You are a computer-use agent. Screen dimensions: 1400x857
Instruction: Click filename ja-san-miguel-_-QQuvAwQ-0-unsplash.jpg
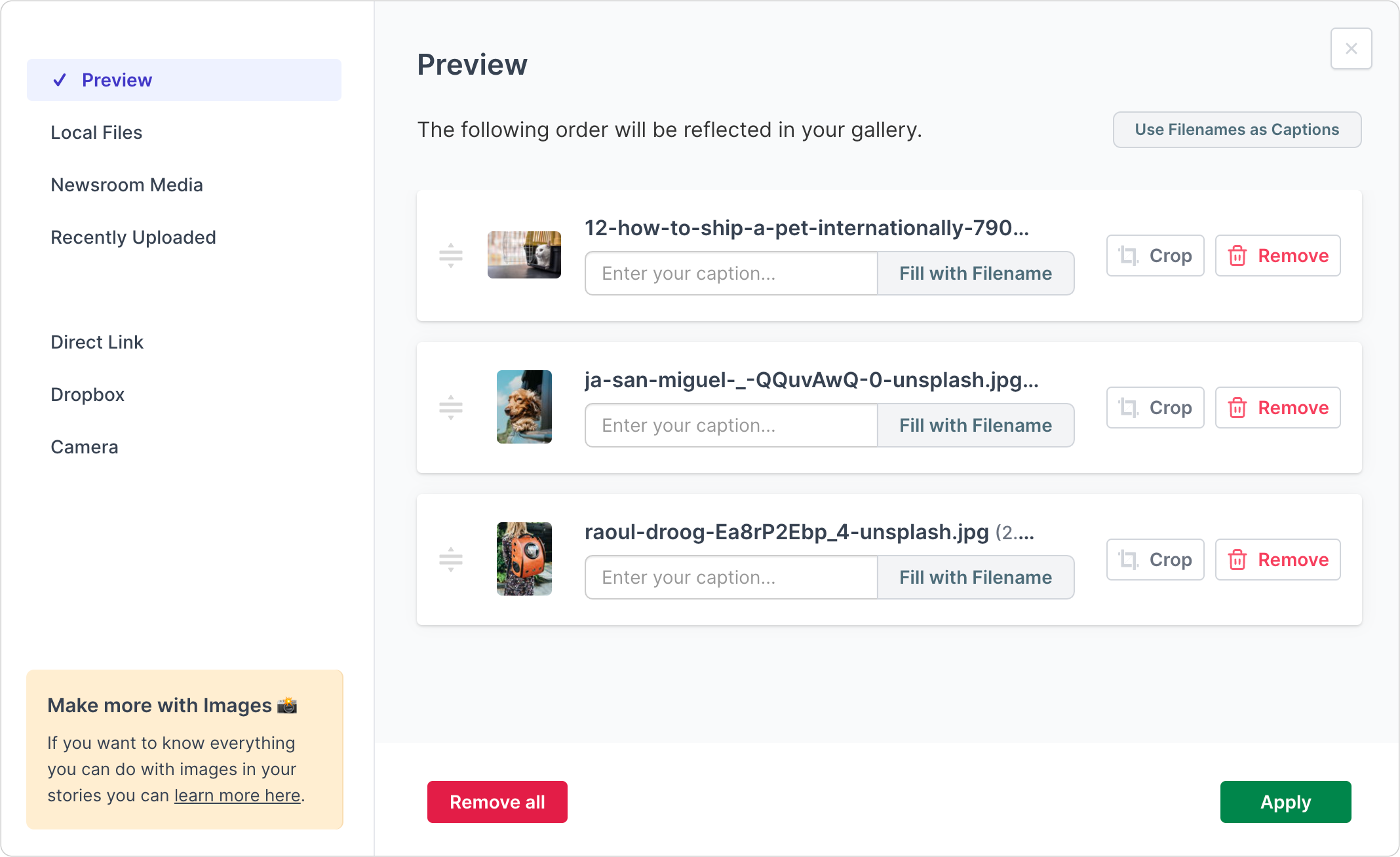(811, 380)
